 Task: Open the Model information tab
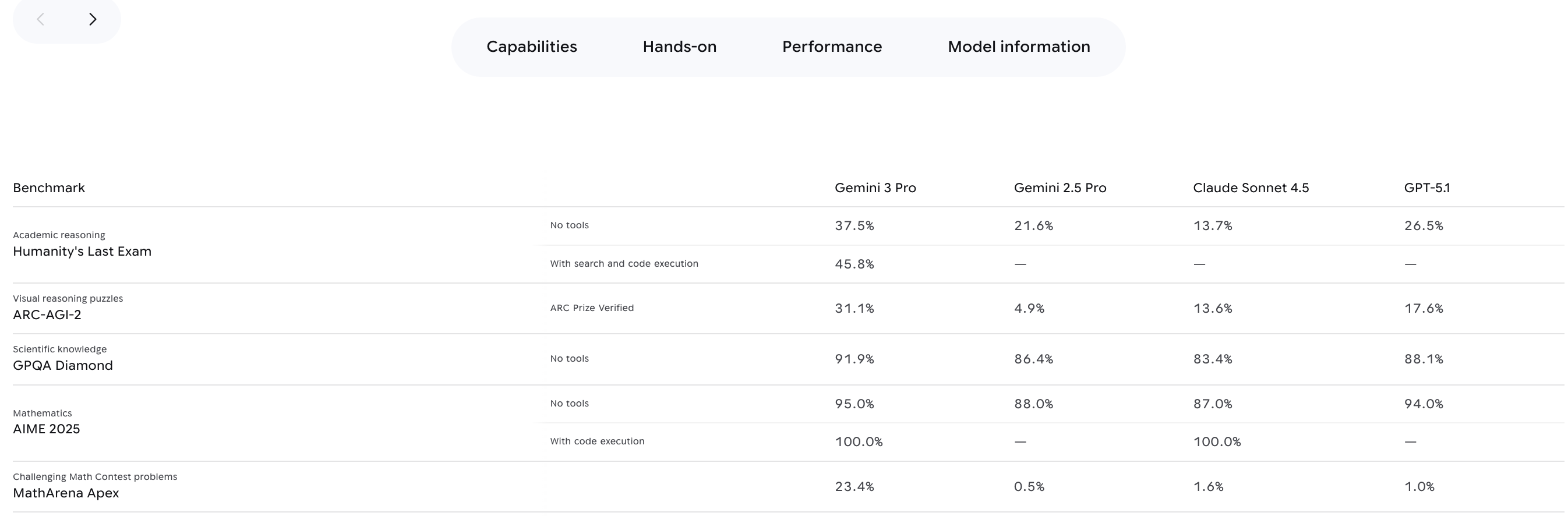[x=1018, y=46]
